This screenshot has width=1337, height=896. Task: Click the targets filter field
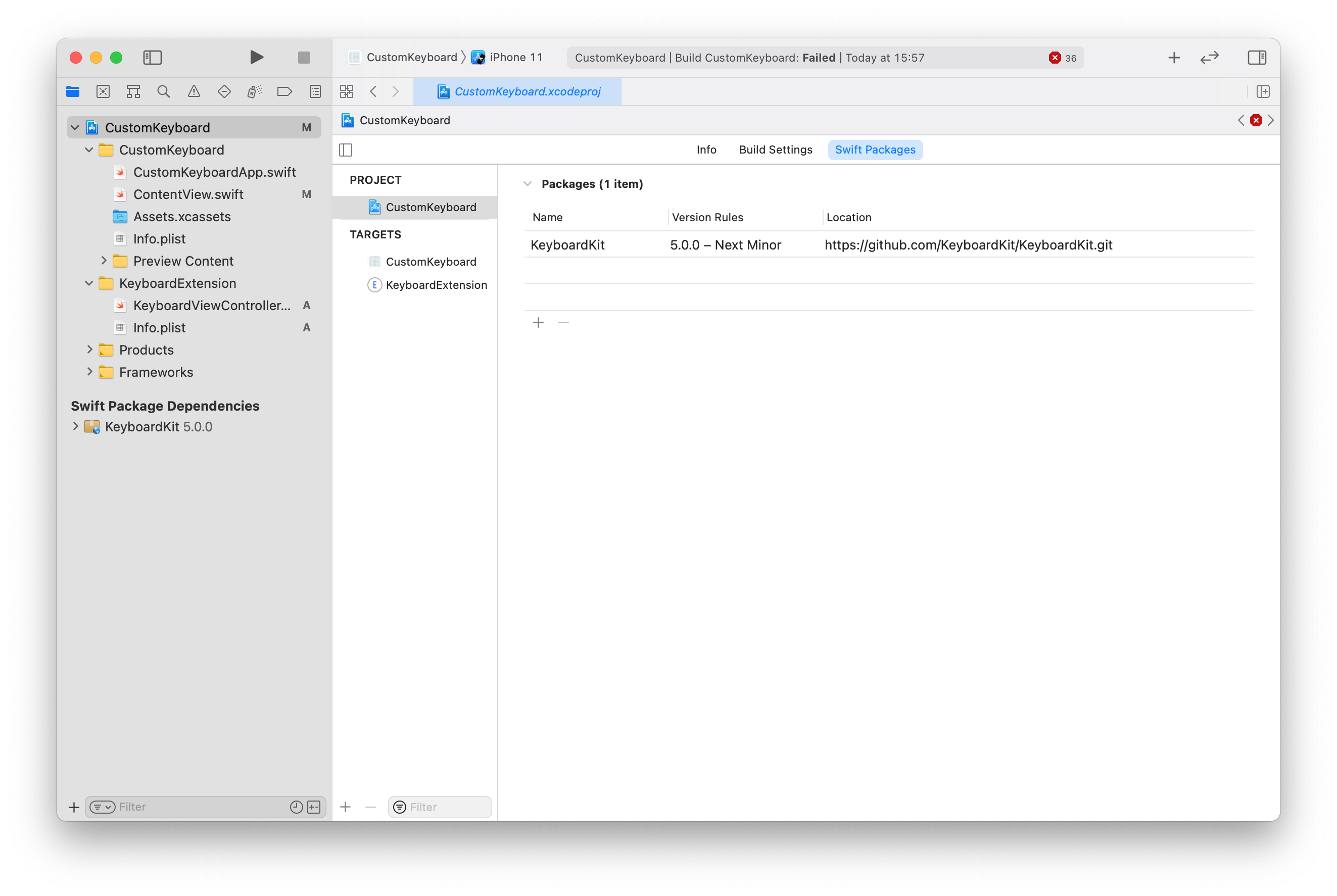(x=440, y=807)
